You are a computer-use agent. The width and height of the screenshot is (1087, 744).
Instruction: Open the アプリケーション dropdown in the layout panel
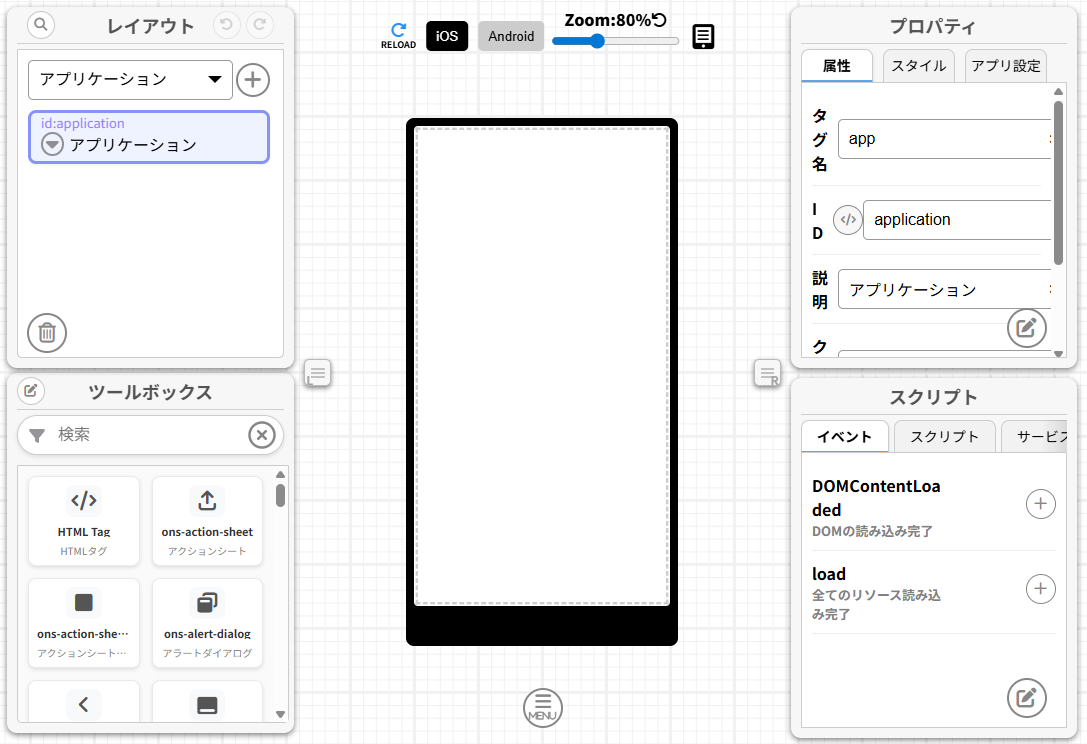pos(130,80)
